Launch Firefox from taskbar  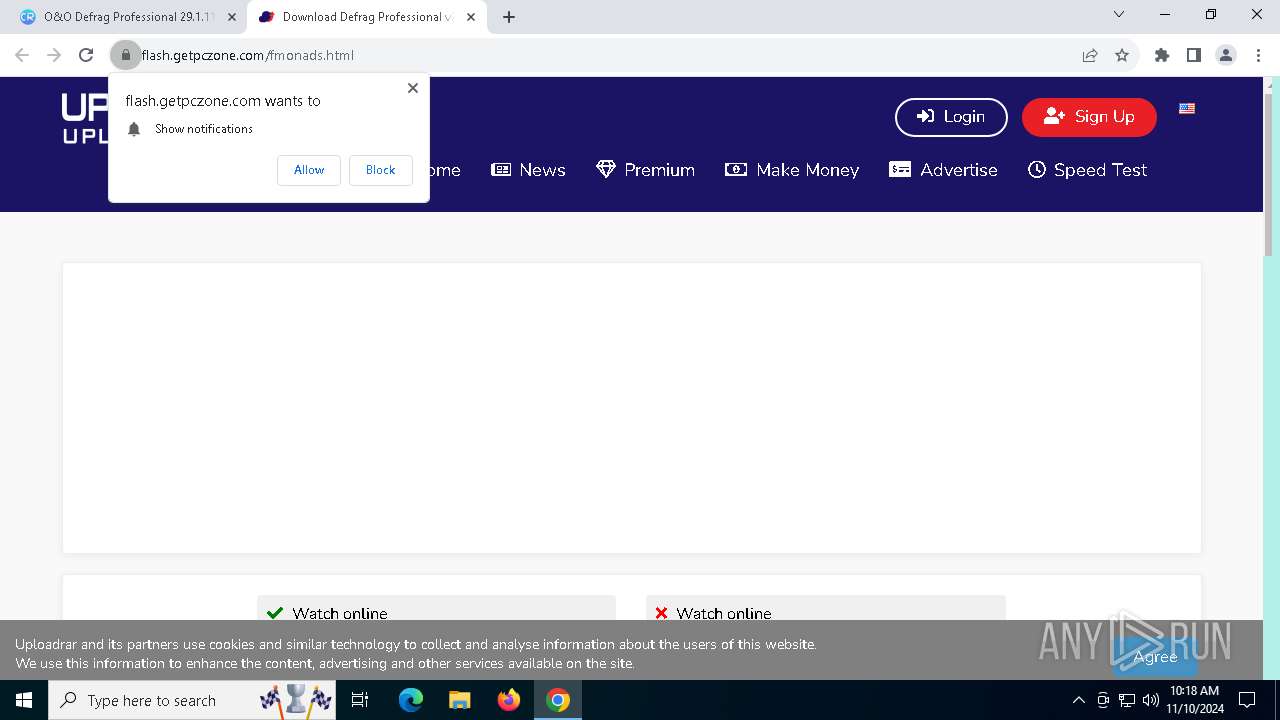click(x=509, y=700)
